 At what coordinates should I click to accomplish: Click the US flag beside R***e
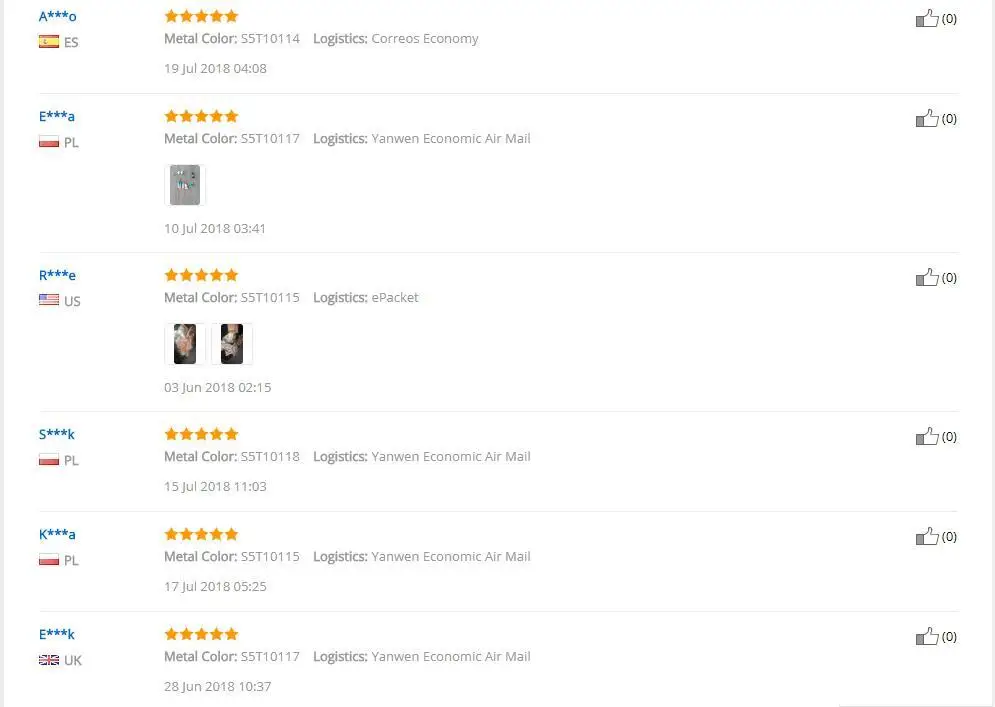pos(48,298)
